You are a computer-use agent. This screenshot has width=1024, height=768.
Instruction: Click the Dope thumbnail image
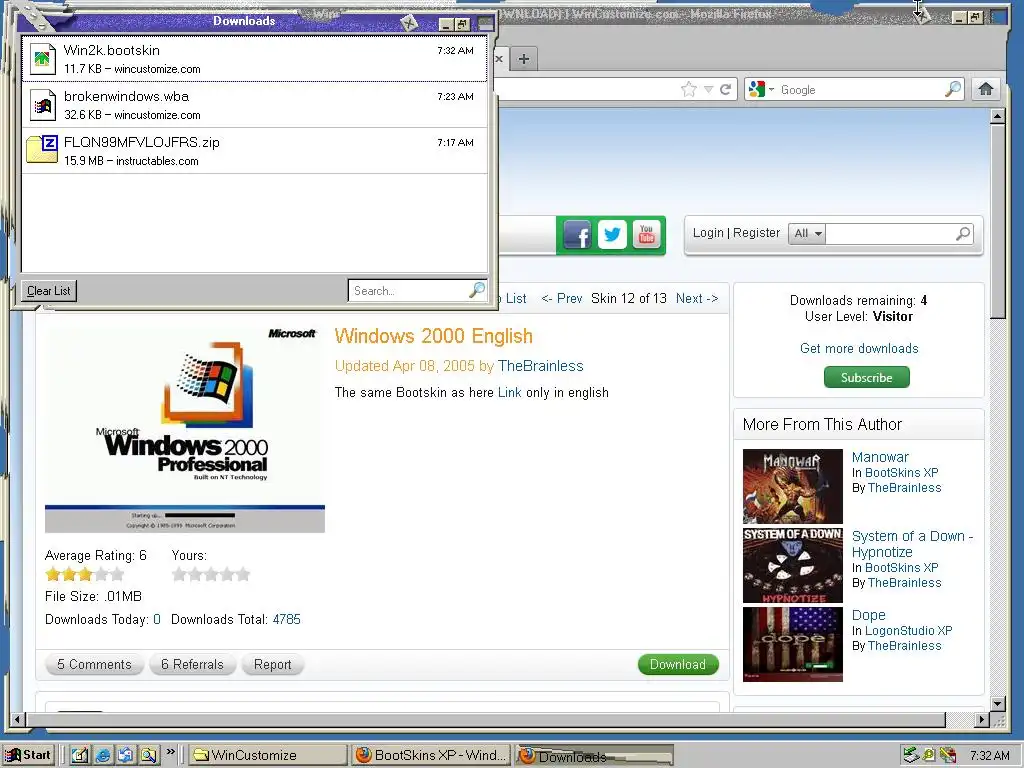click(x=793, y=645)
